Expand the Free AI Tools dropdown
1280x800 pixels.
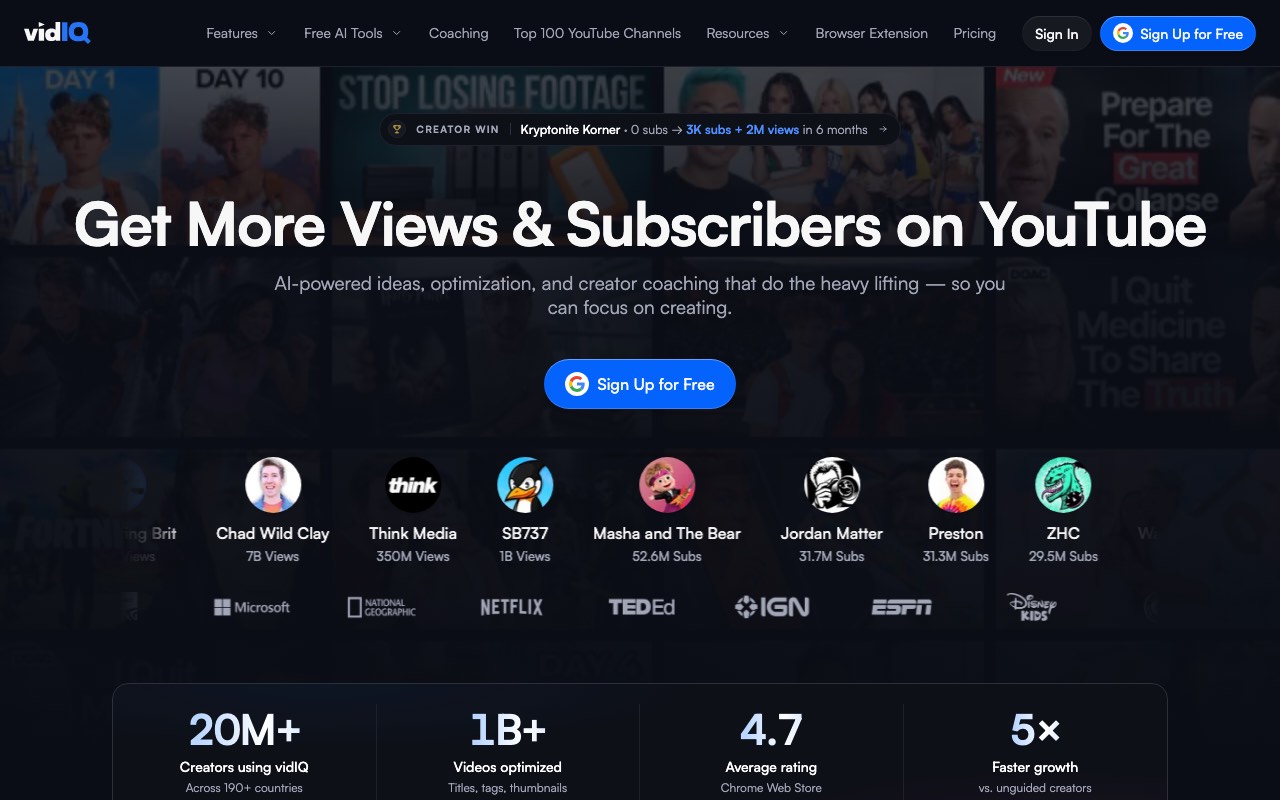pyautogui.click(x=353, y=33)
